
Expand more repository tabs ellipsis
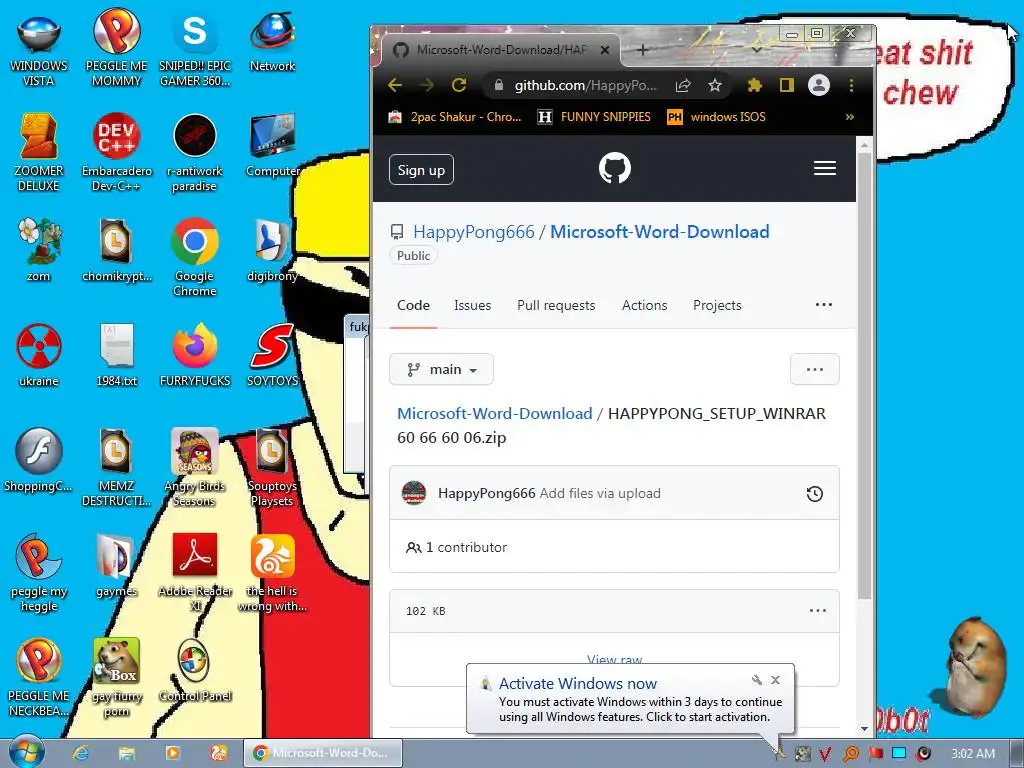pos(824,304)
